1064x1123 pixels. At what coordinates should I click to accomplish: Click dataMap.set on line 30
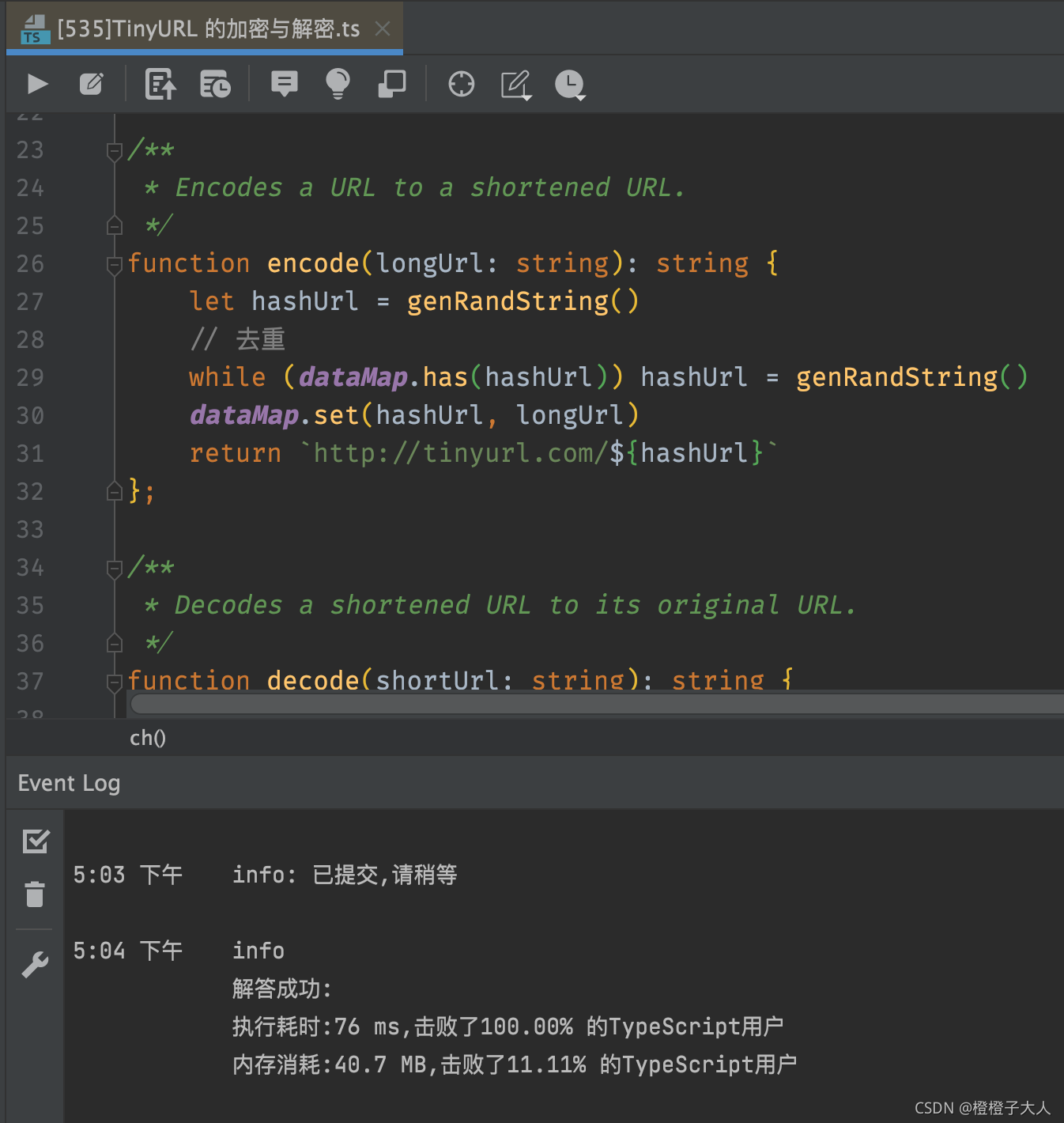[274, 415]
